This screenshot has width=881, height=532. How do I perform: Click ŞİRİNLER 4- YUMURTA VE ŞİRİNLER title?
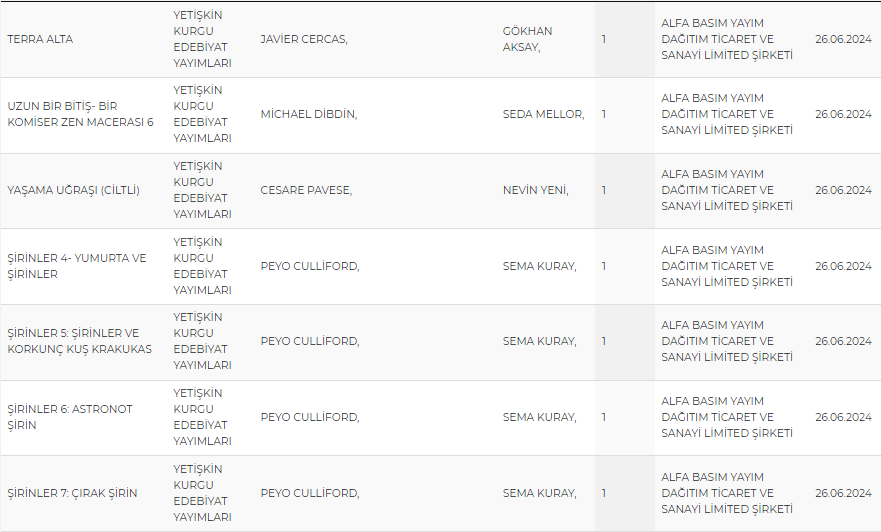point(77,266)
